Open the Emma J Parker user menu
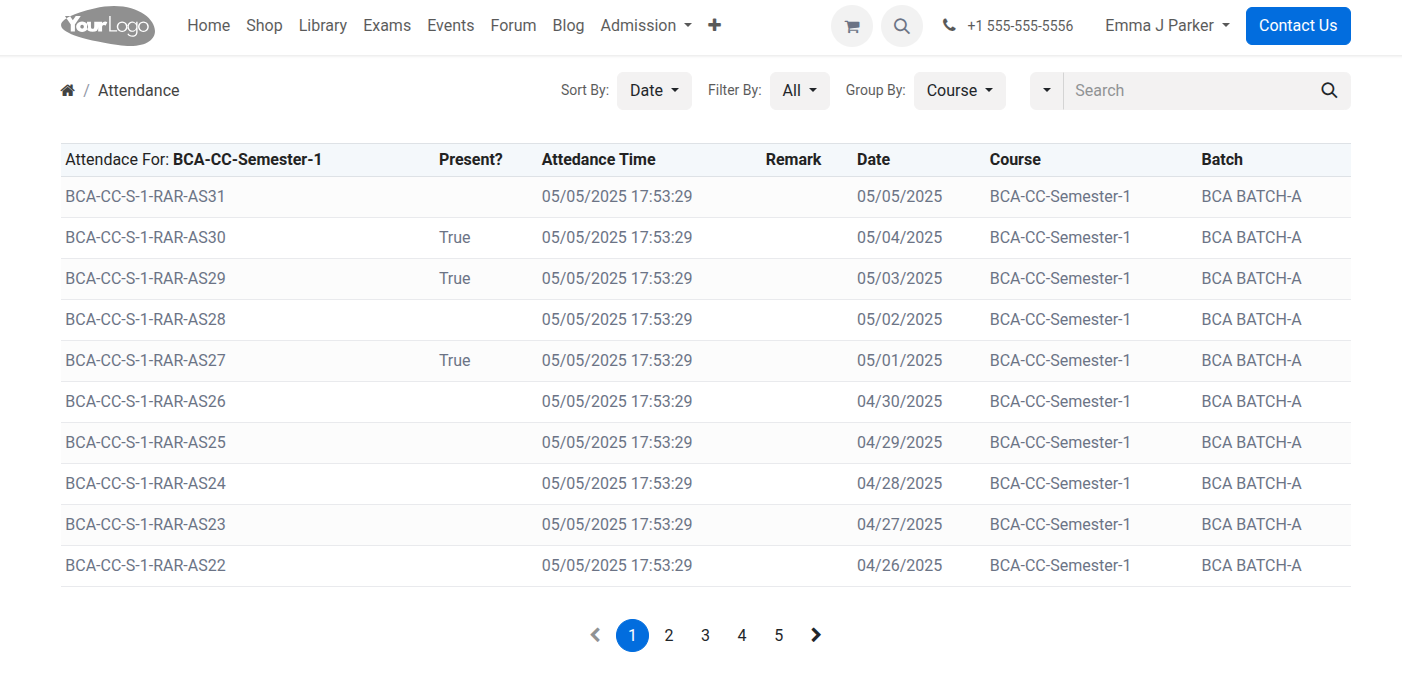1402x683 pixels. 1167,26
